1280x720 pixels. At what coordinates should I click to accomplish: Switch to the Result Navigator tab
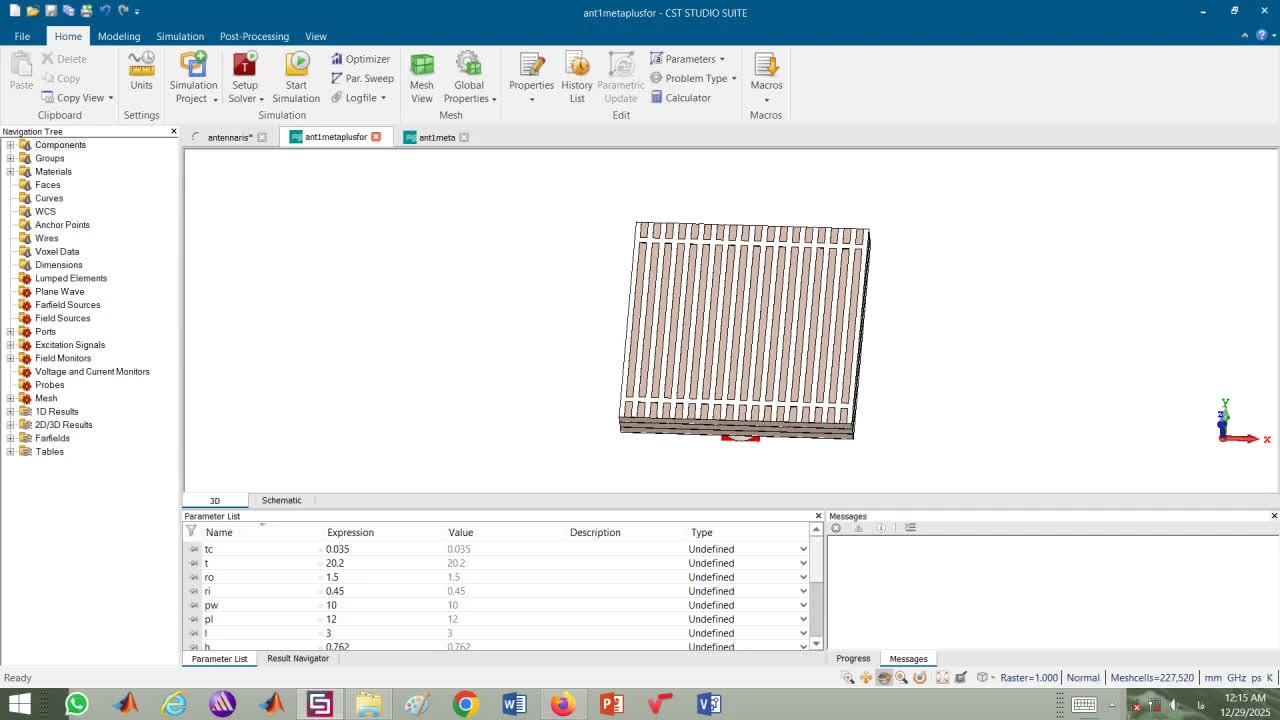tap(298, 659)
